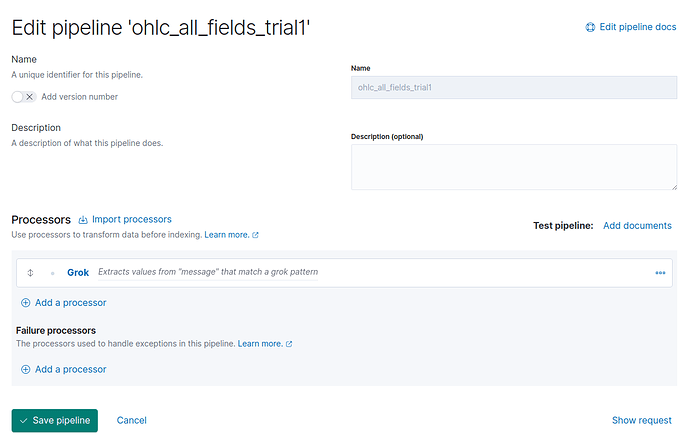The height and width of the screenshot is (444, 690).
Task: Click the Grok processor status dot
Action: pyautogui.click(x=52, y=273)
